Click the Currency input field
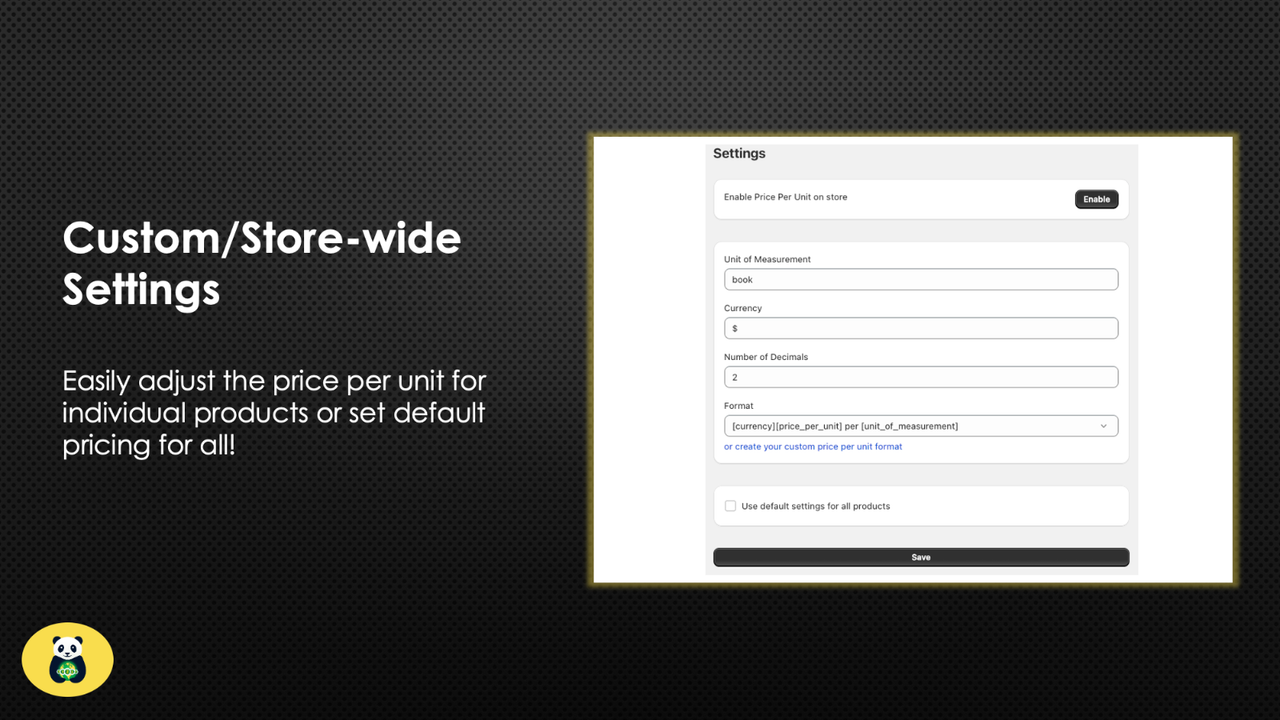This screenshot has height=720, width=1280. coord(921,328)
